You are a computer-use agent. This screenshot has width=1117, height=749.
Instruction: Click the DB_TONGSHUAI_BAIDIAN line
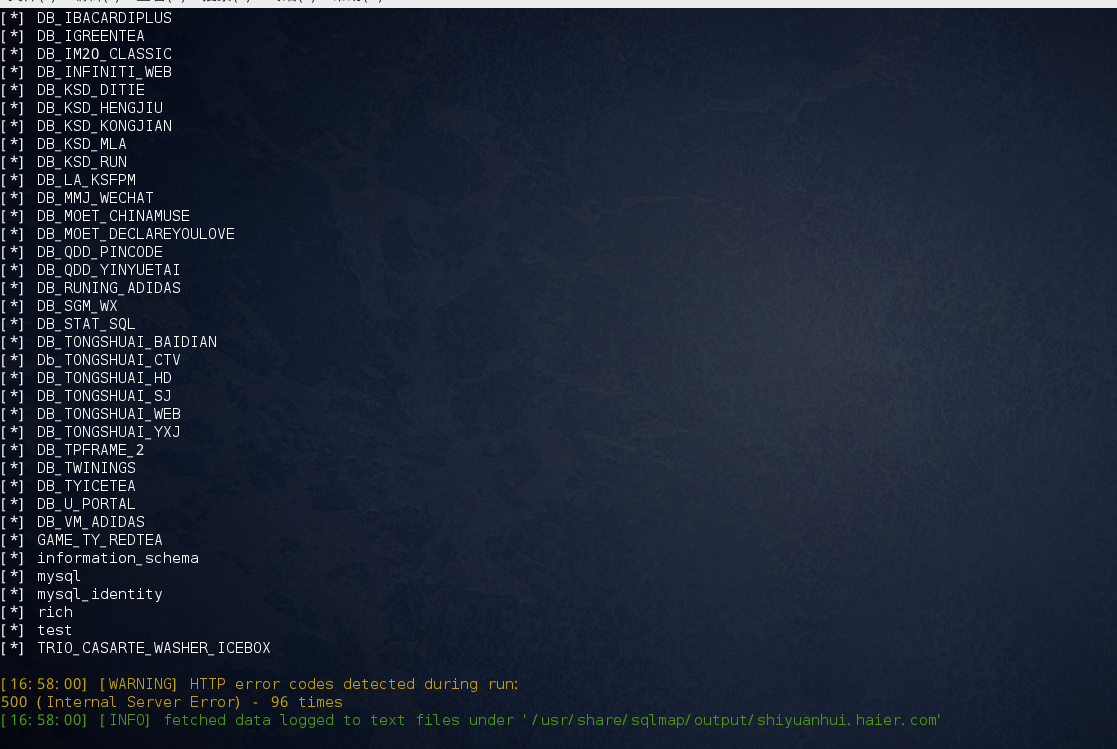[127, 342]
